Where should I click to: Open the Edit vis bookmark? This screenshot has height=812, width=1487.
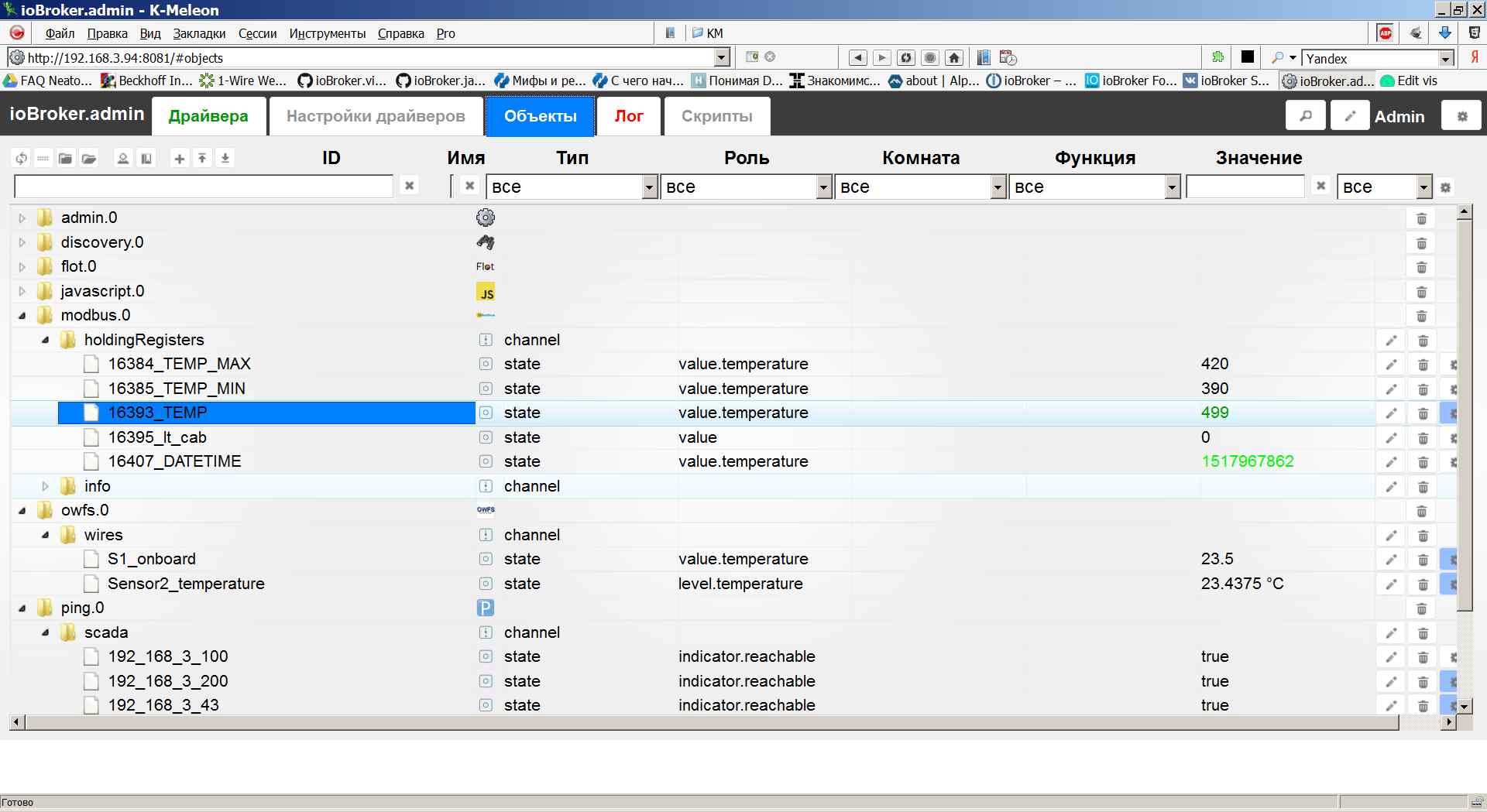pyautogui.click(x=1410, y=81)
